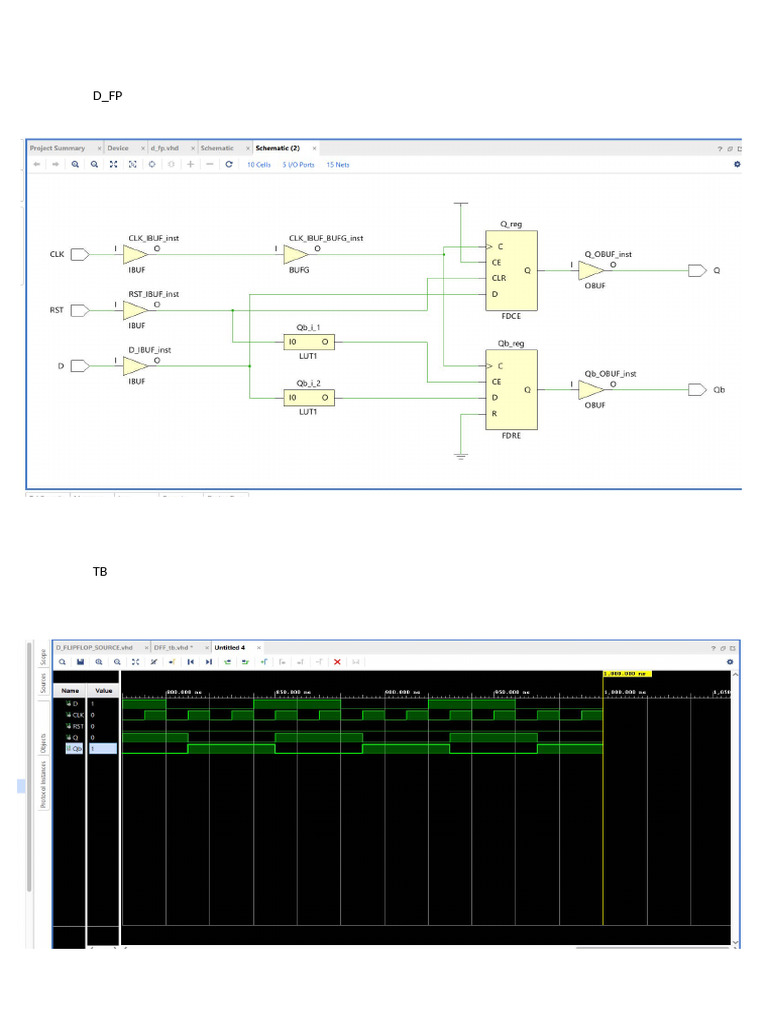Screen dimensions: 768x1024
Task: Click the schematic fit-selection icon
Action: (x=133, y=165)
